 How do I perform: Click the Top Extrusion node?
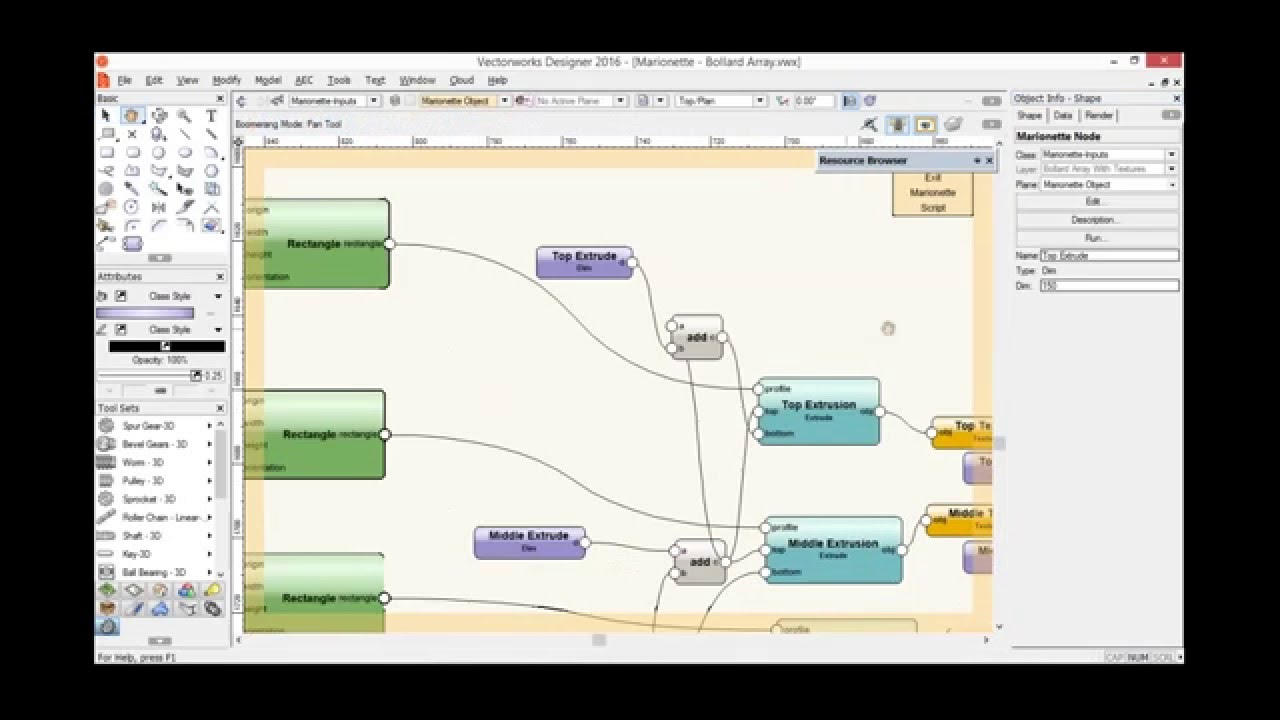[819, 411]
